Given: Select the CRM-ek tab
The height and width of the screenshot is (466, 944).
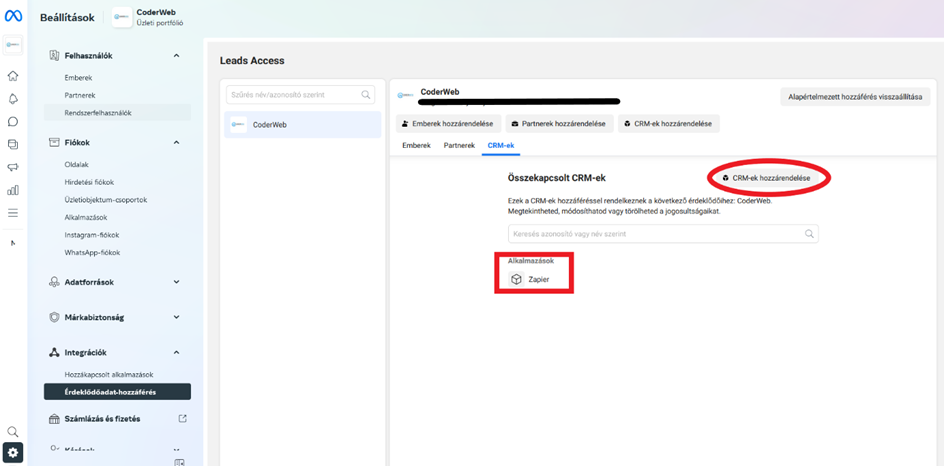Looking at the screenshot, I should (x=501, y=146).
